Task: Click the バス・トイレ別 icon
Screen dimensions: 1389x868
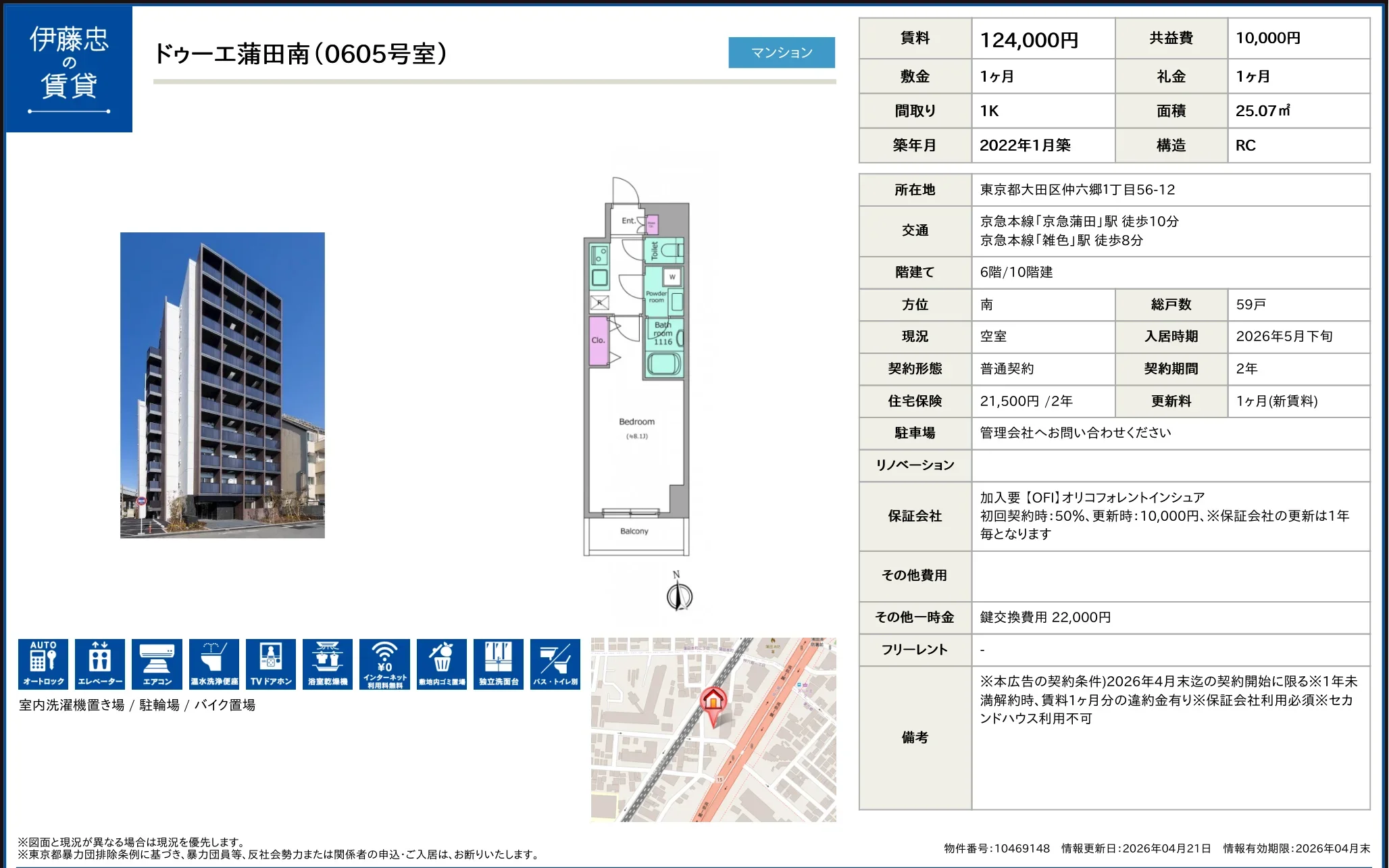Action: tap(555, 663)
